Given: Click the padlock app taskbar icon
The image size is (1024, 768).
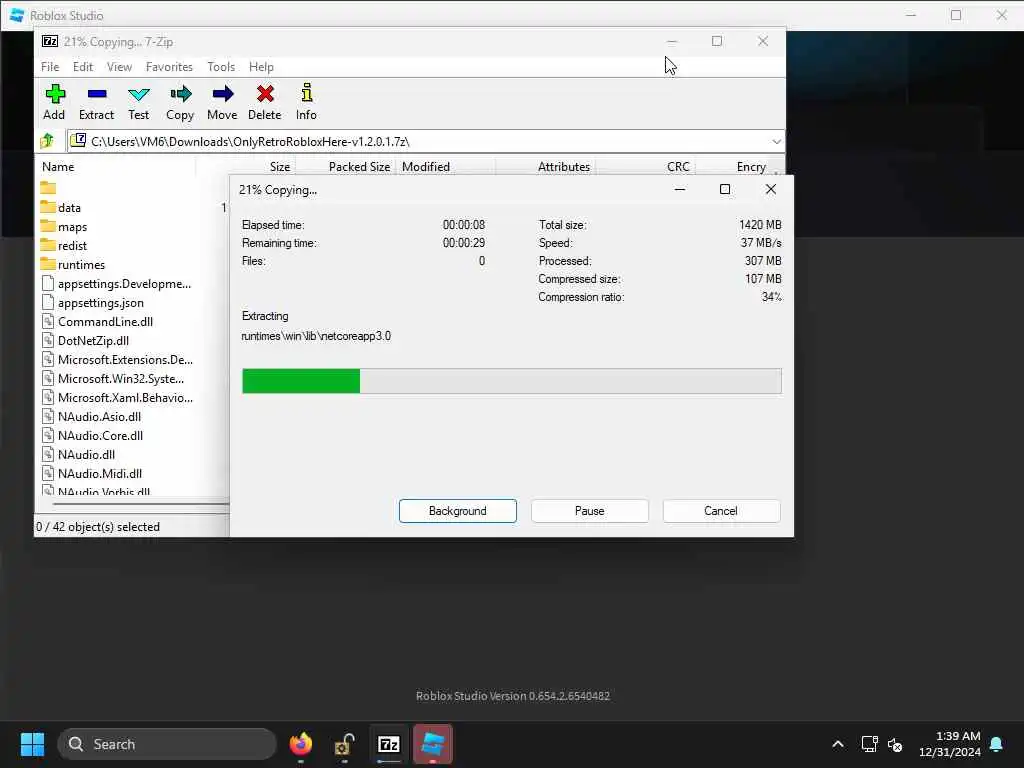Looking at the screenshot, I should (344, 744).
